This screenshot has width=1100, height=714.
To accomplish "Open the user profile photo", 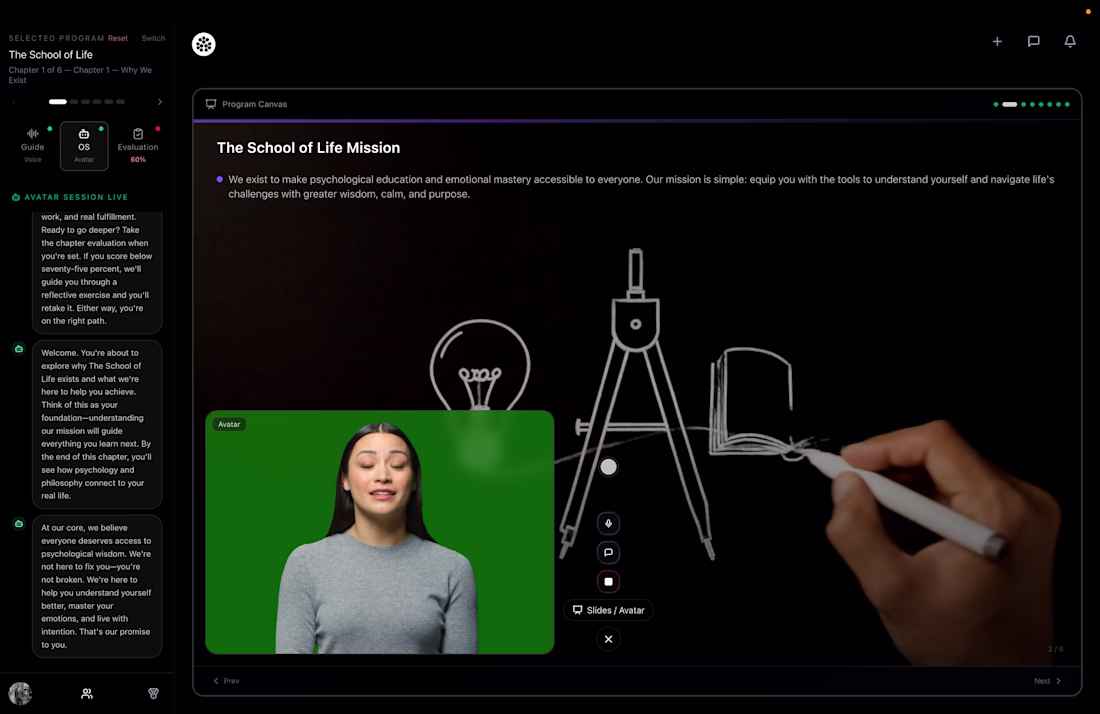I will tap(20, 694).
